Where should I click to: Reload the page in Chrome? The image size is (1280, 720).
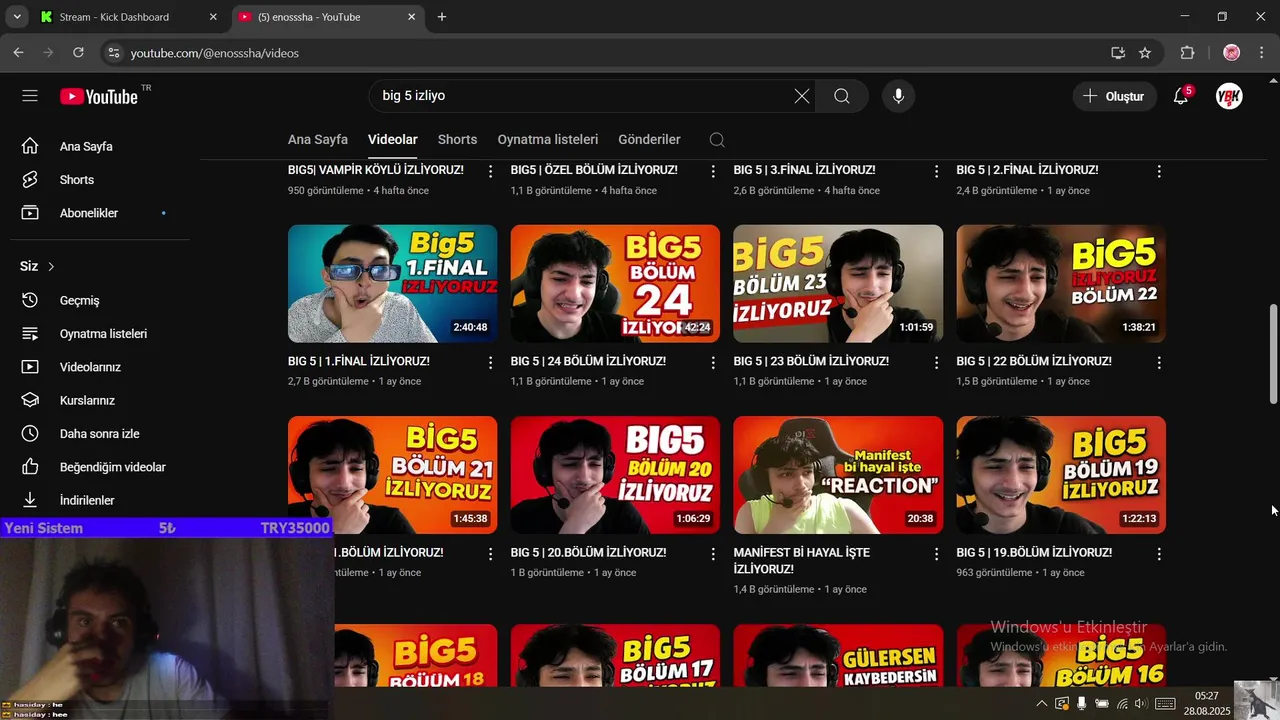[79, 53]
